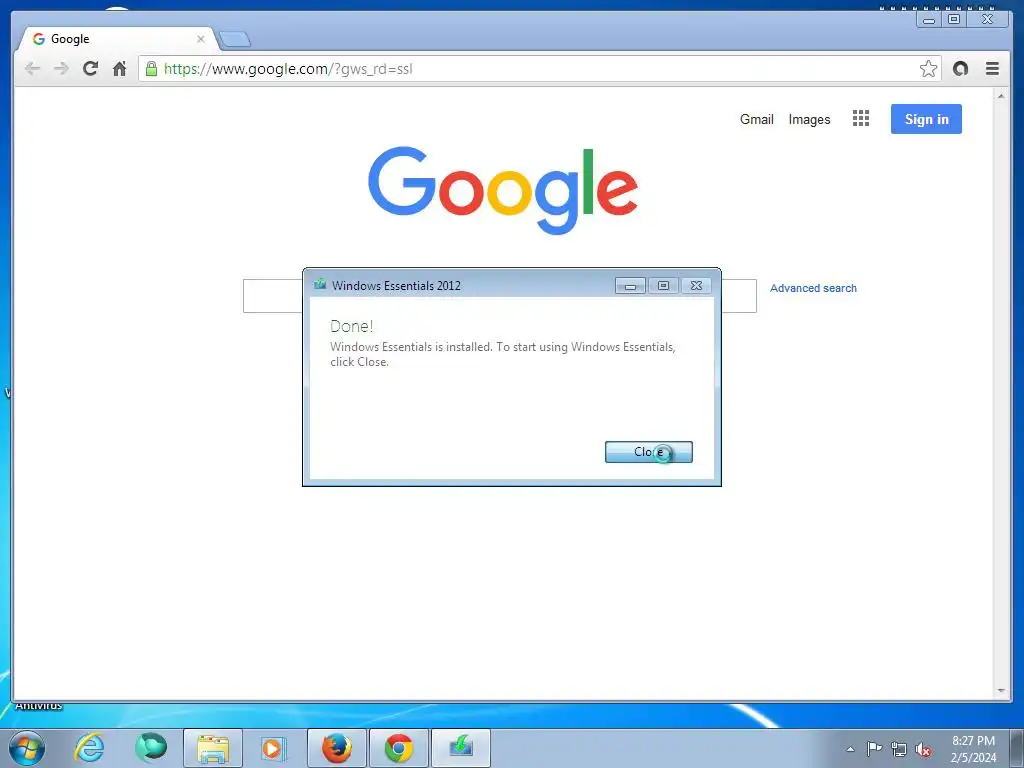Minimize the Windows Essentials 2012 dialog
Image resolution: width=1024 pixels, height=768 pixels.
(630, 286)
